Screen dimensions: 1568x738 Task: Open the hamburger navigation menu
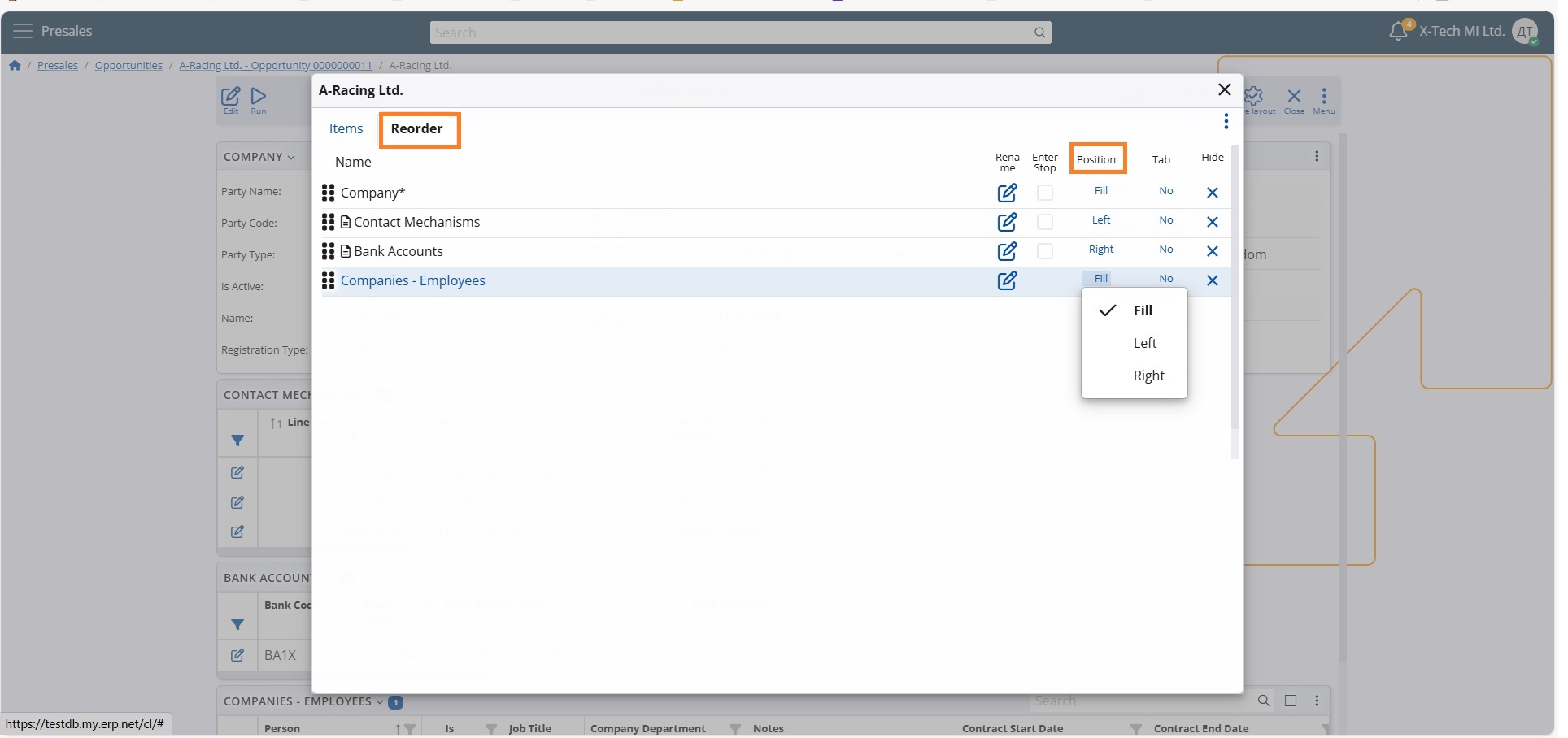tap(23, 32)
